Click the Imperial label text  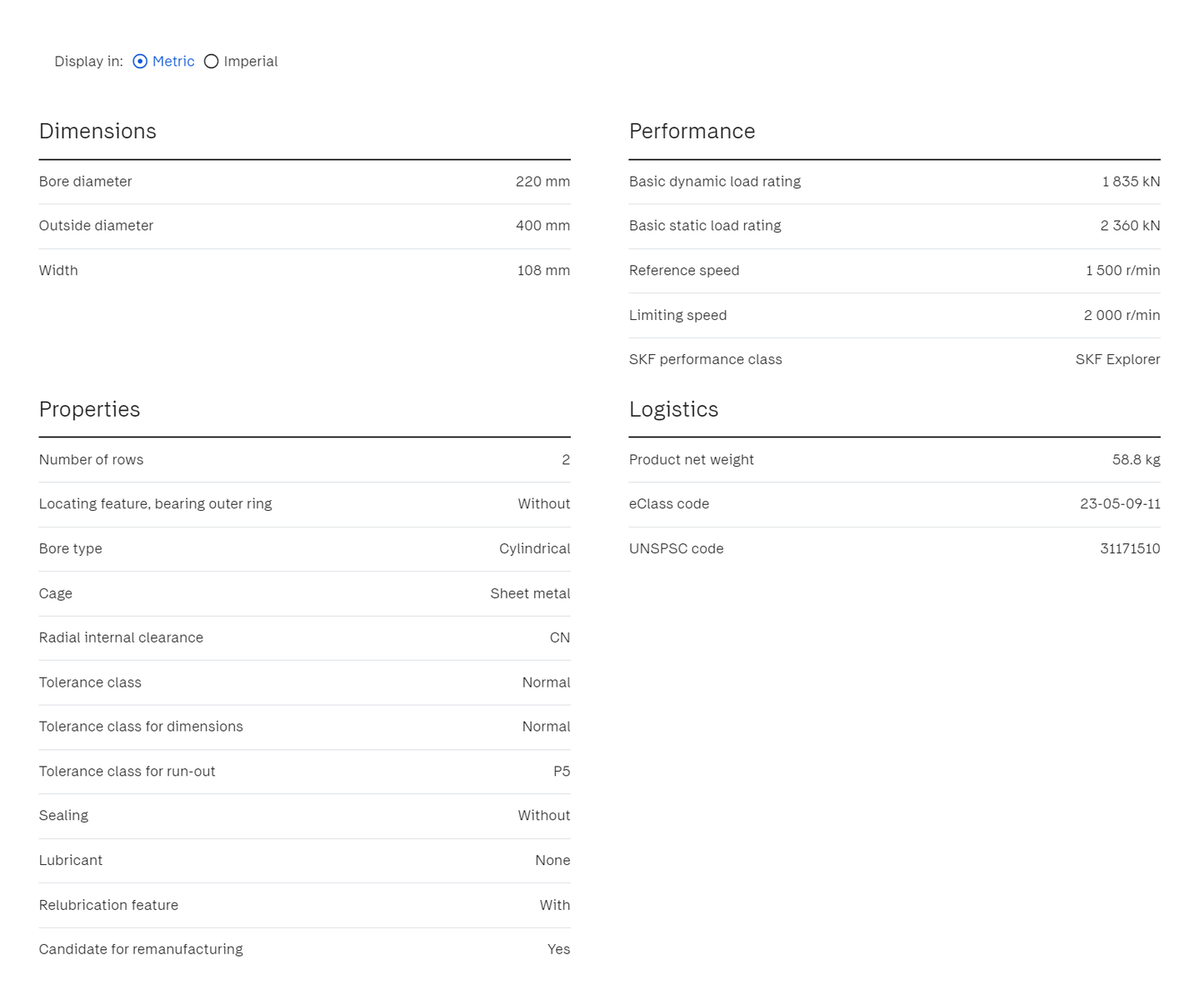[x=250, y=62]
